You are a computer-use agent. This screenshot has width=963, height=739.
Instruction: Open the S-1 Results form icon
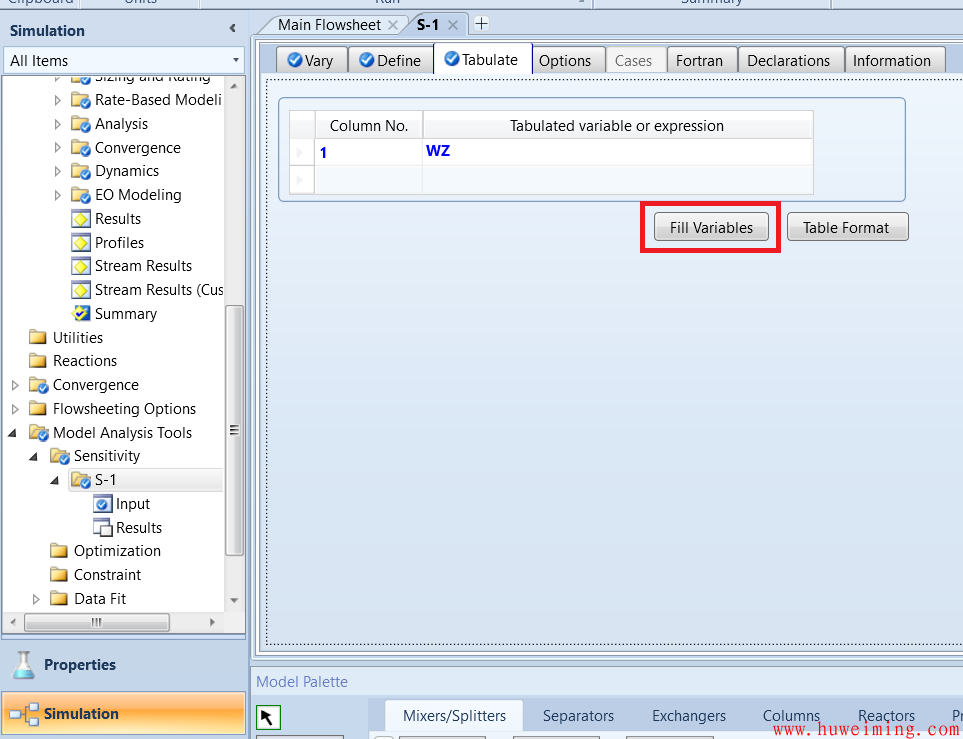[x=102, y=528]
